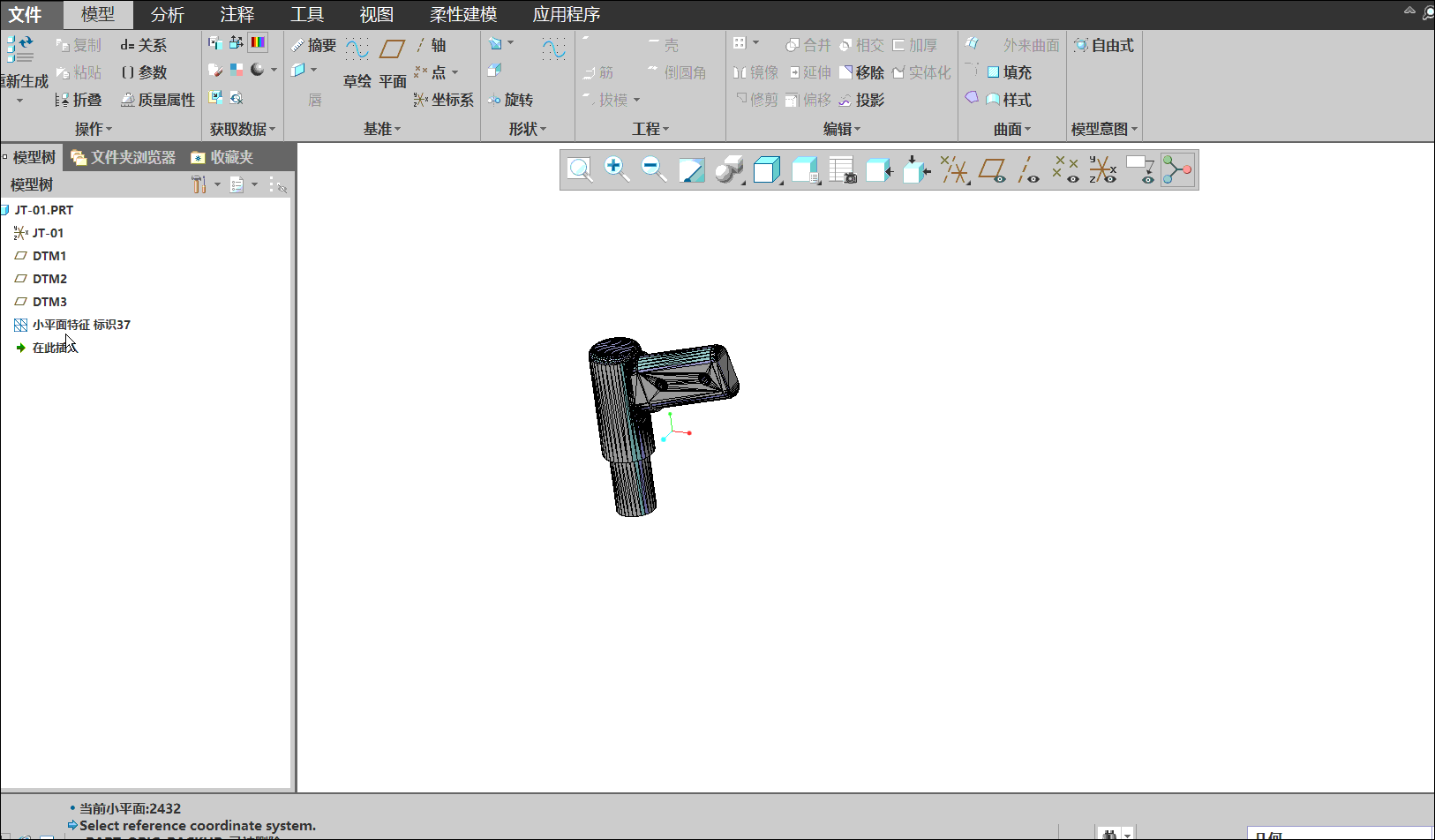Open datum display filters icon
1435x840 pixels.
(x=954, y=169)
